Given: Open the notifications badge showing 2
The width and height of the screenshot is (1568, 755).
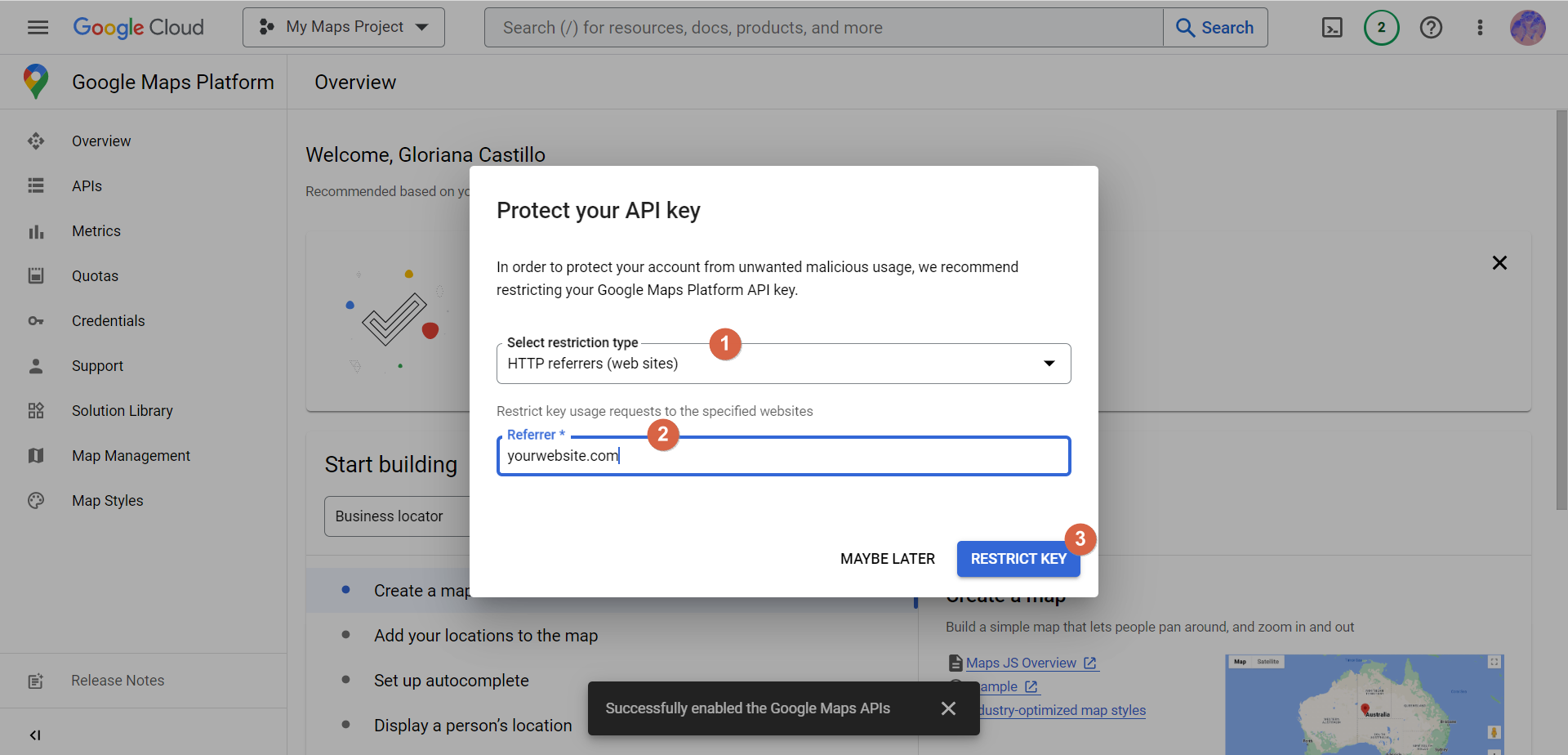Looking at the screenshot, I should pos(1381,28).
